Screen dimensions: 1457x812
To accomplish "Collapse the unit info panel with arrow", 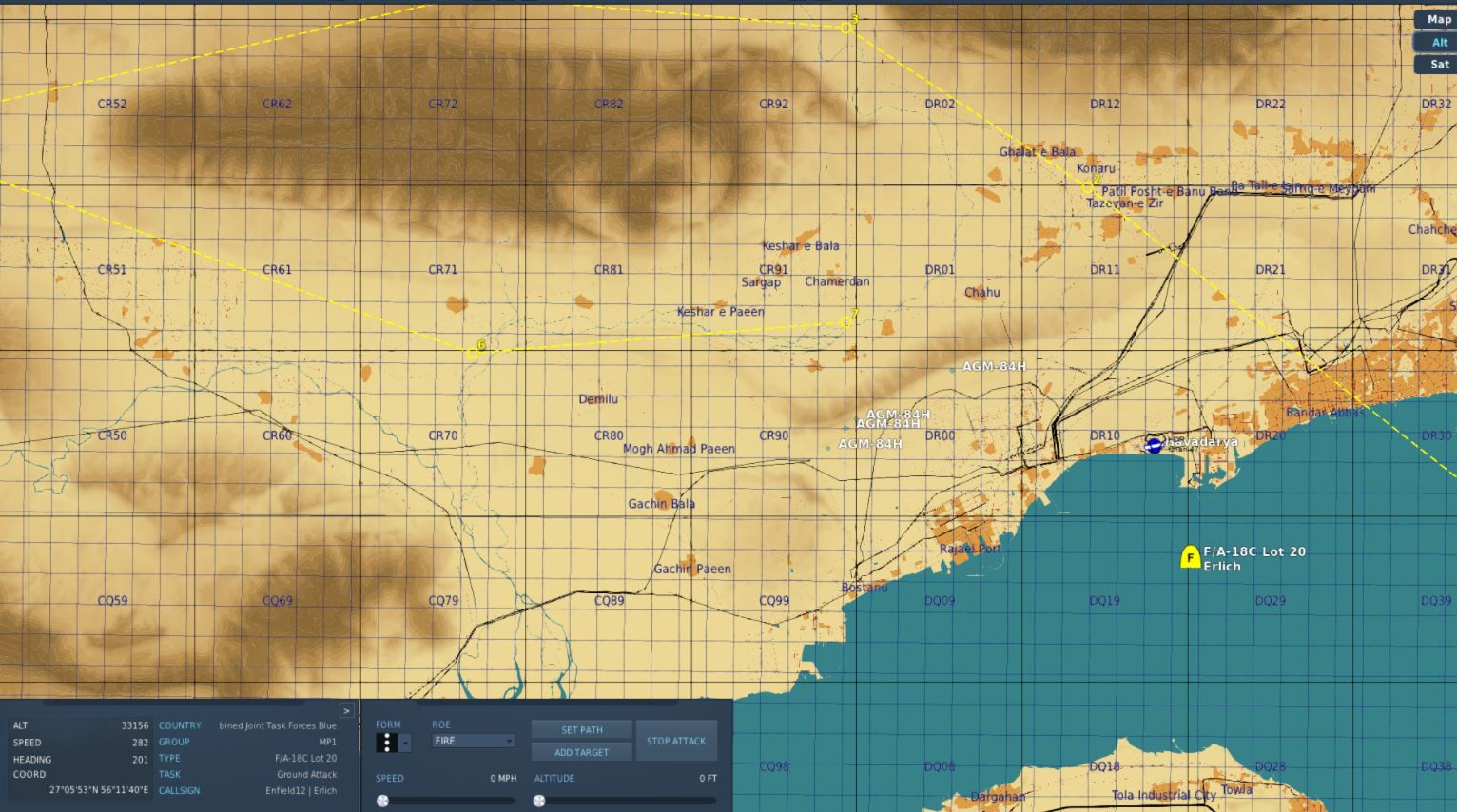I will [346, 710].
